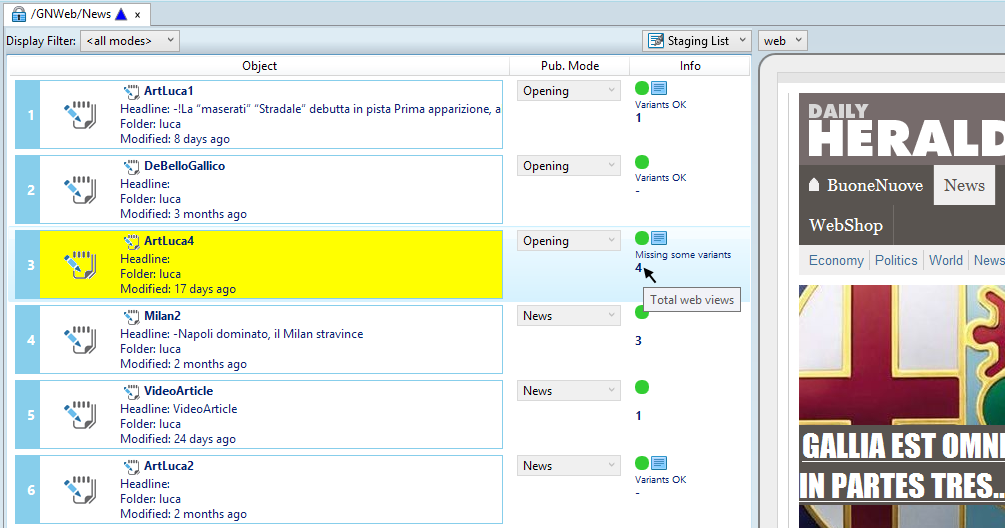Click the Milan2 article edit icon
The image size is (1005, 528).
[79, 340]
